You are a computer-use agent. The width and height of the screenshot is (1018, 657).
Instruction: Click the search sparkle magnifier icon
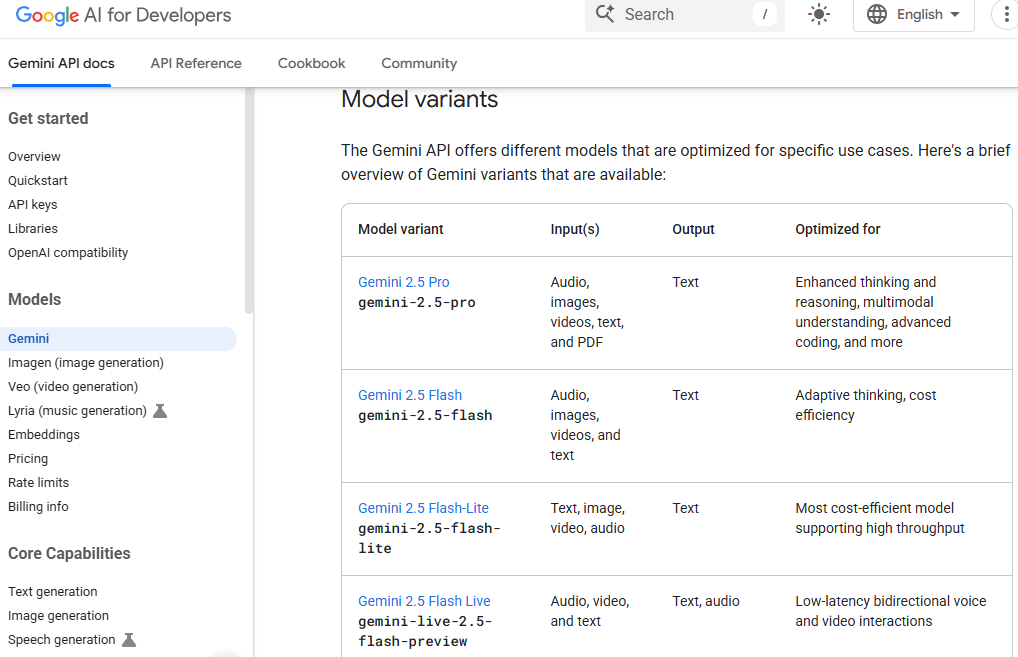pos(605,14)
